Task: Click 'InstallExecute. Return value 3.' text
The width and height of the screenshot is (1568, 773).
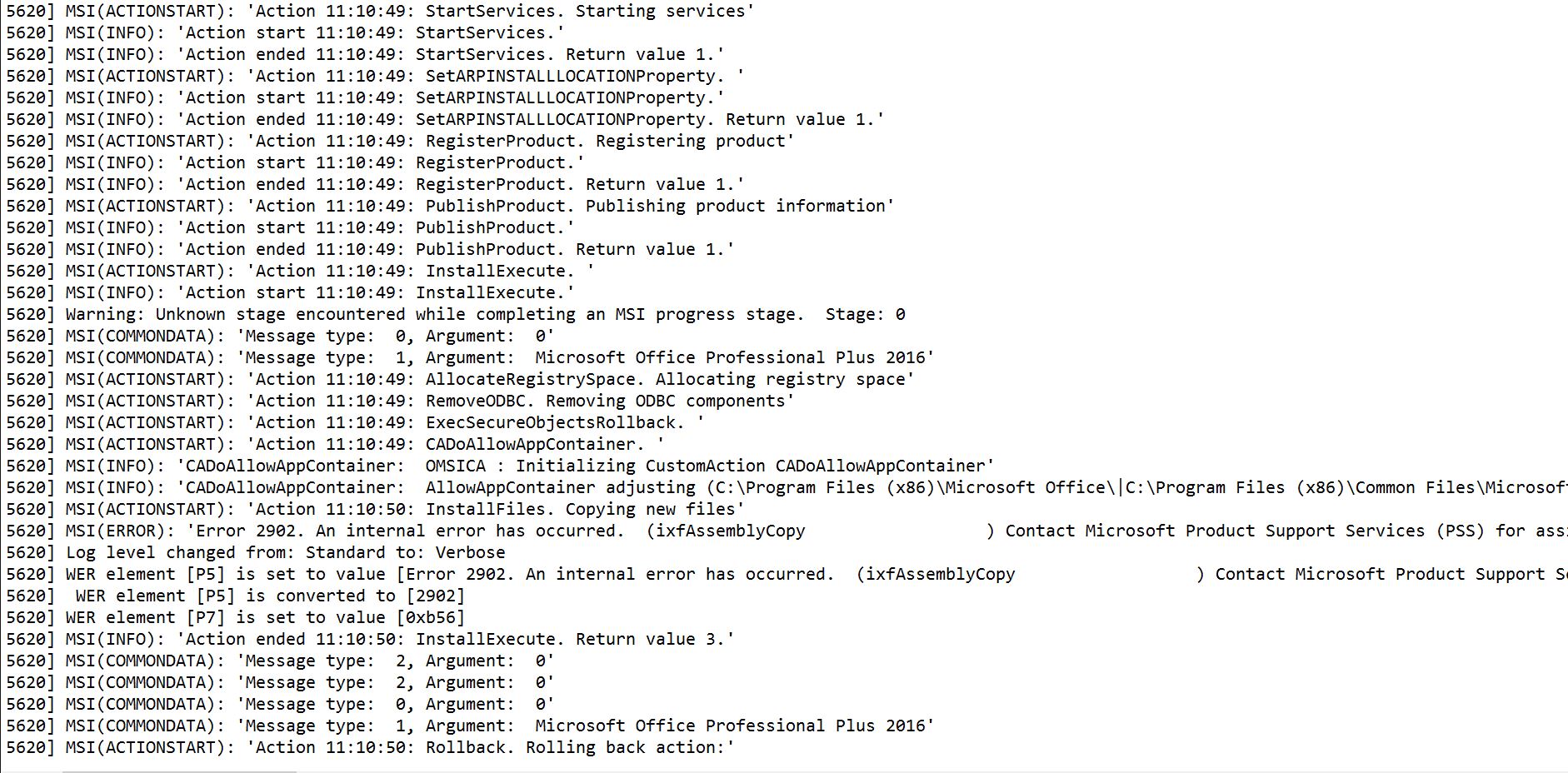Action: (570, 640)
